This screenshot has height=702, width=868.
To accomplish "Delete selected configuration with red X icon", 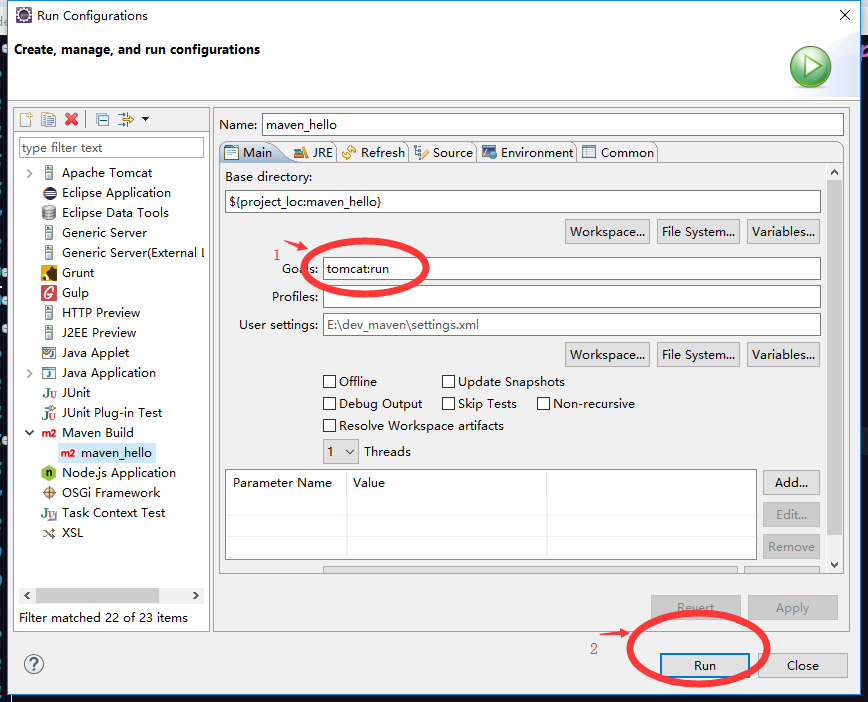I will (71, 120).
